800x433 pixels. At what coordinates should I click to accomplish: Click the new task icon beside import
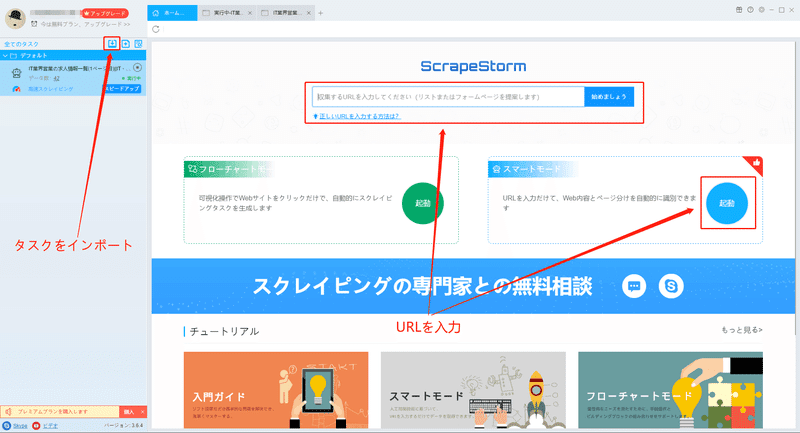[126, 44]
